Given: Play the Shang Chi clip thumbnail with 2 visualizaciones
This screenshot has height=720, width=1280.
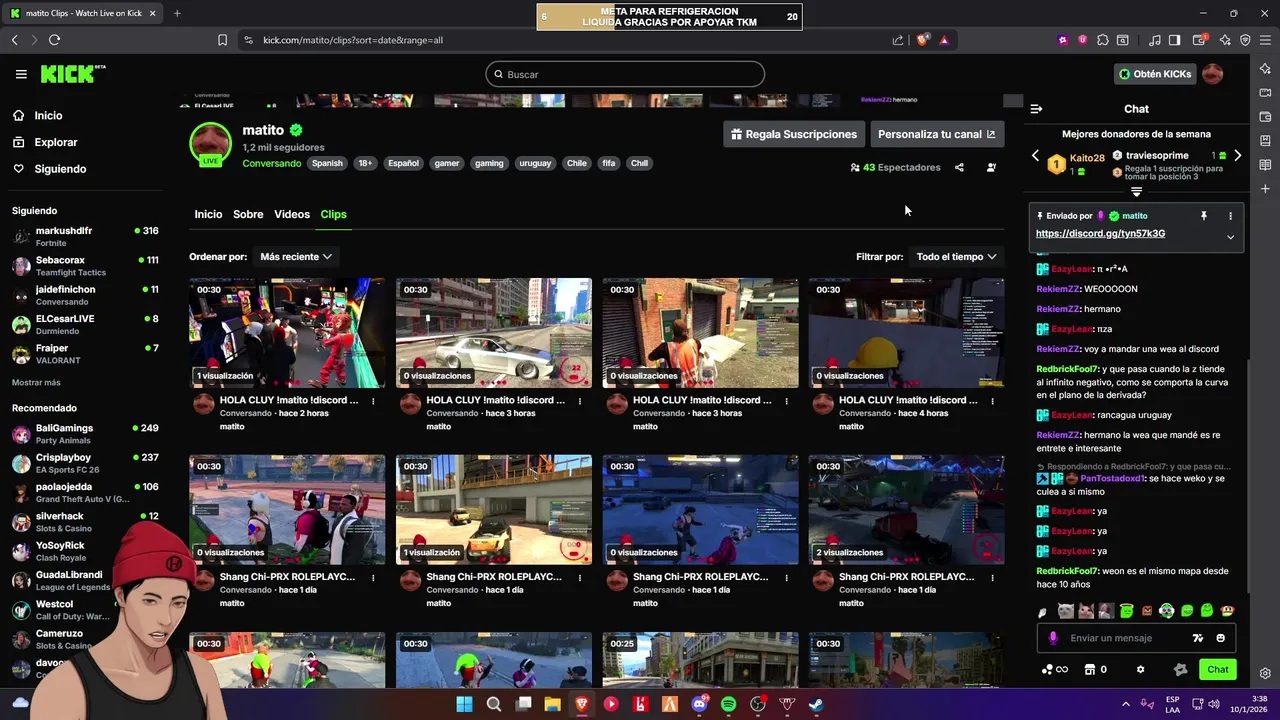Looking at the screenshot, I should tap(906, 509).
